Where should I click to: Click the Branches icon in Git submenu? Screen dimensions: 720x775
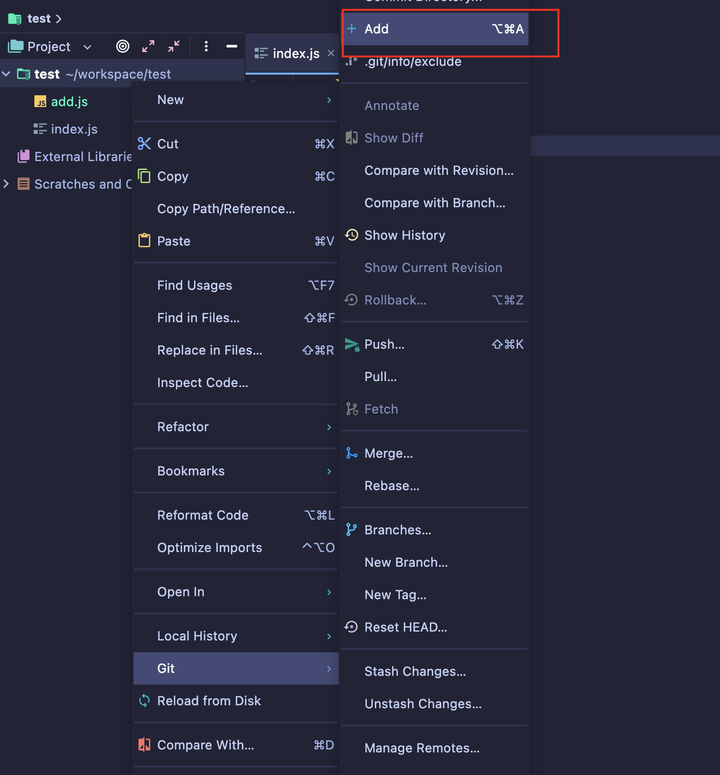tap(351, 529)
